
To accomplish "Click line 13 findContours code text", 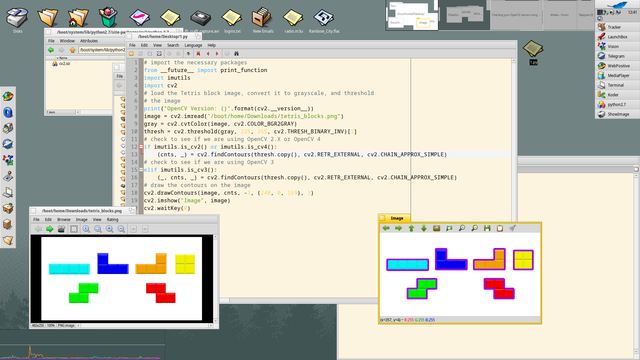I will point(302,155).
